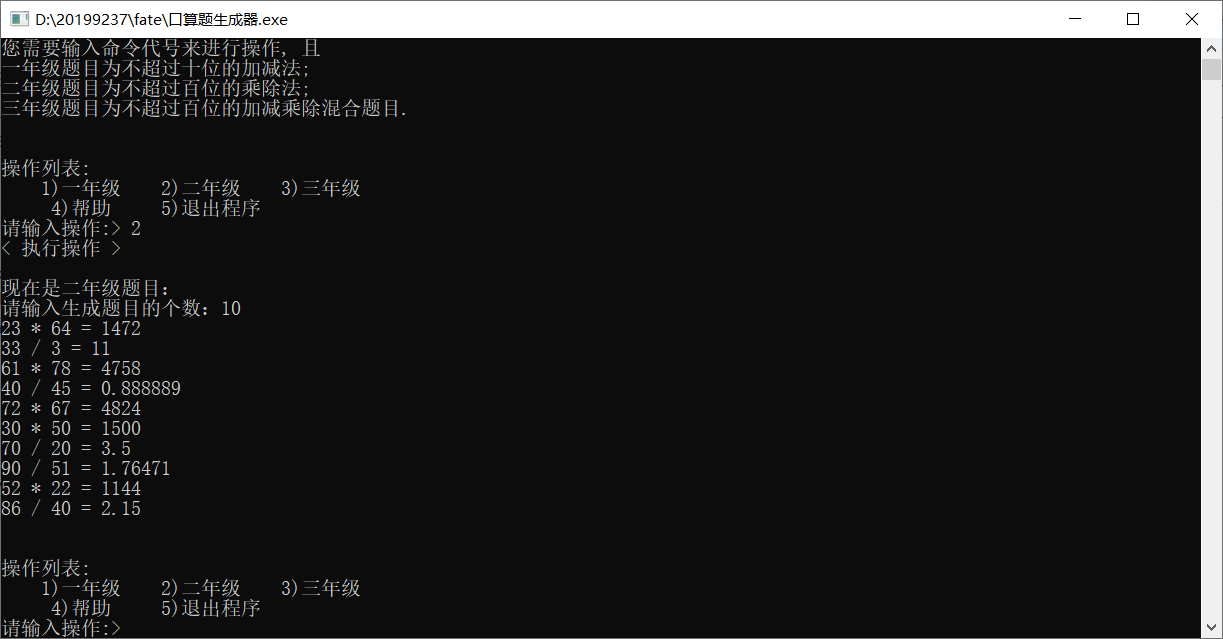Click the bottom 1)一年级 option text

pos(80,588)
